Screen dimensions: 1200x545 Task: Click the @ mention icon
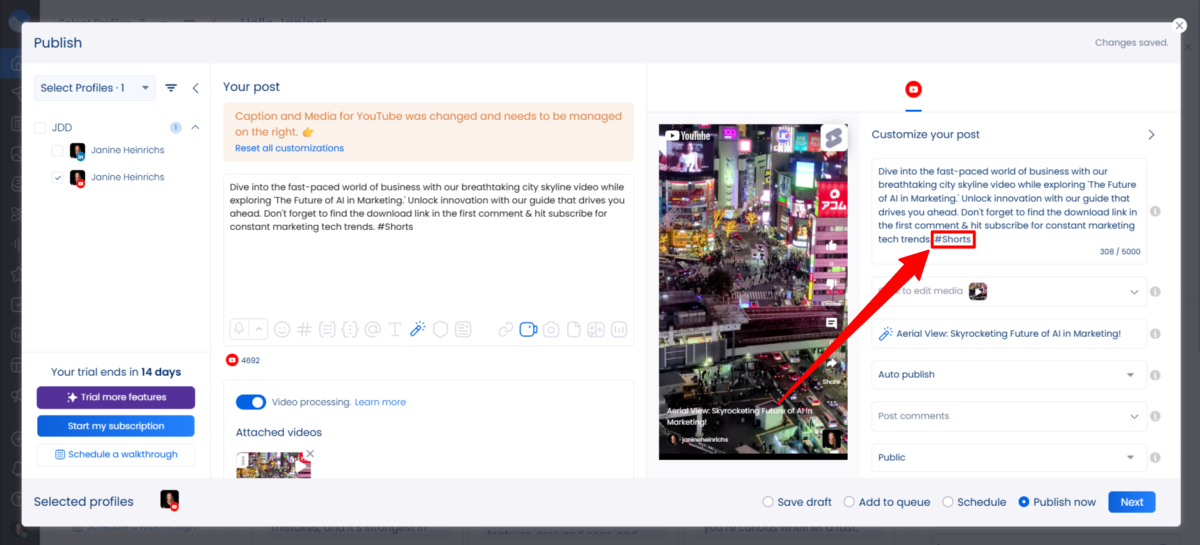[373, 329]
